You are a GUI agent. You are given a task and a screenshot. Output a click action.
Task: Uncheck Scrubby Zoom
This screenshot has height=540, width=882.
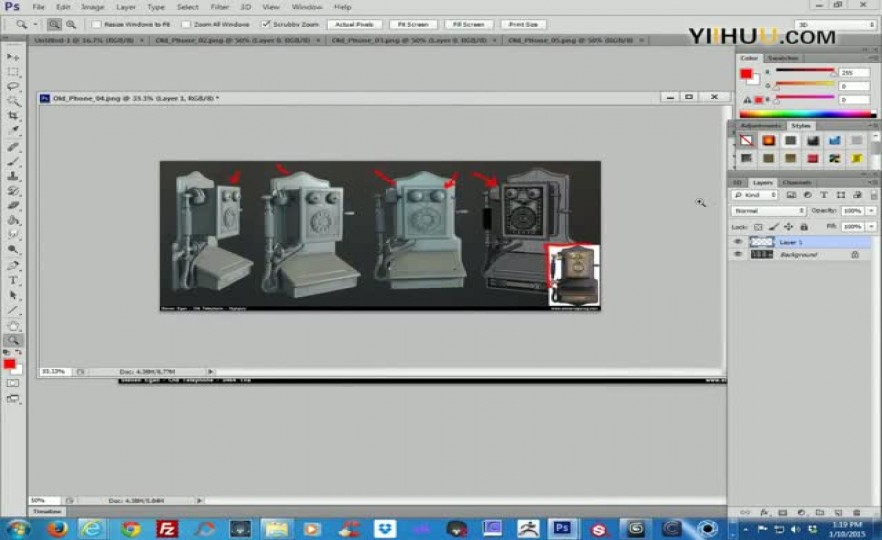tap(266, 24)
